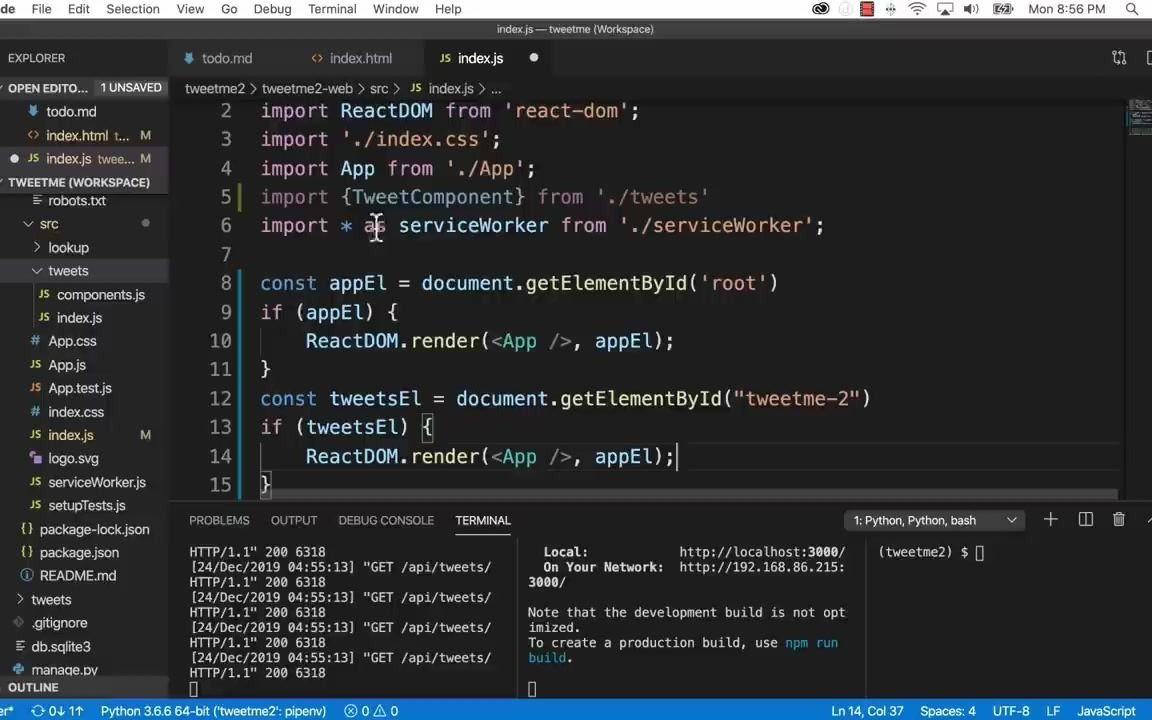Create a new terminal using the plus icon
This screenshot has width=1152, height=720.
(1050, 520)
